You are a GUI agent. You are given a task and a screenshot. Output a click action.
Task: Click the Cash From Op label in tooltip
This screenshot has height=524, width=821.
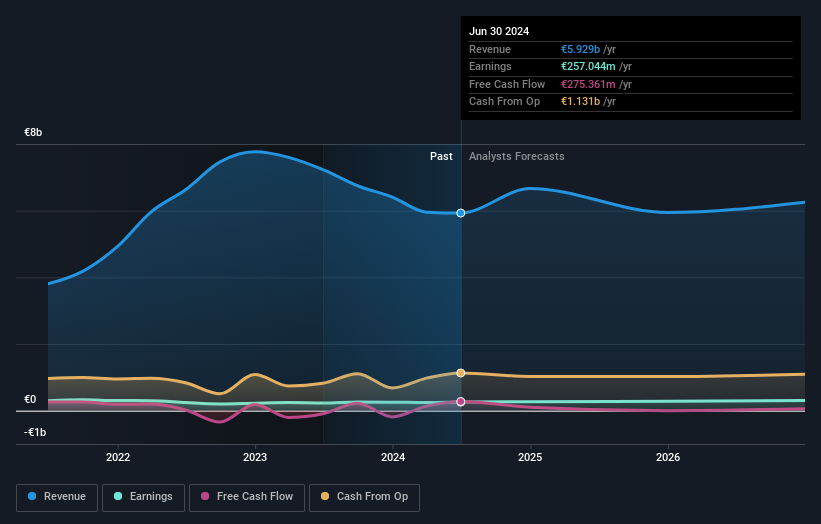point(504,102)
